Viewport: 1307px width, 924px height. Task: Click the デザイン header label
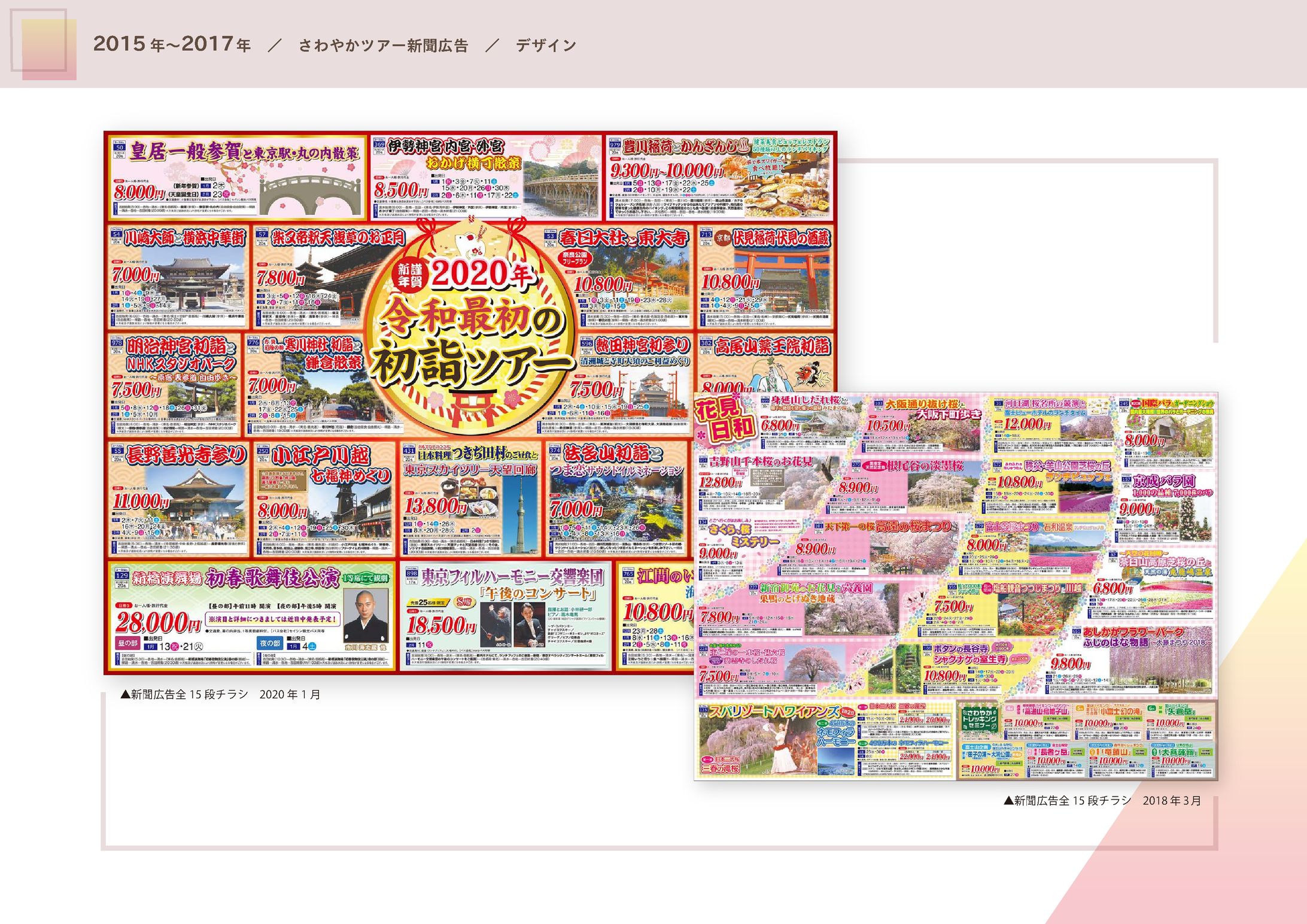click(x=546, y=45)
